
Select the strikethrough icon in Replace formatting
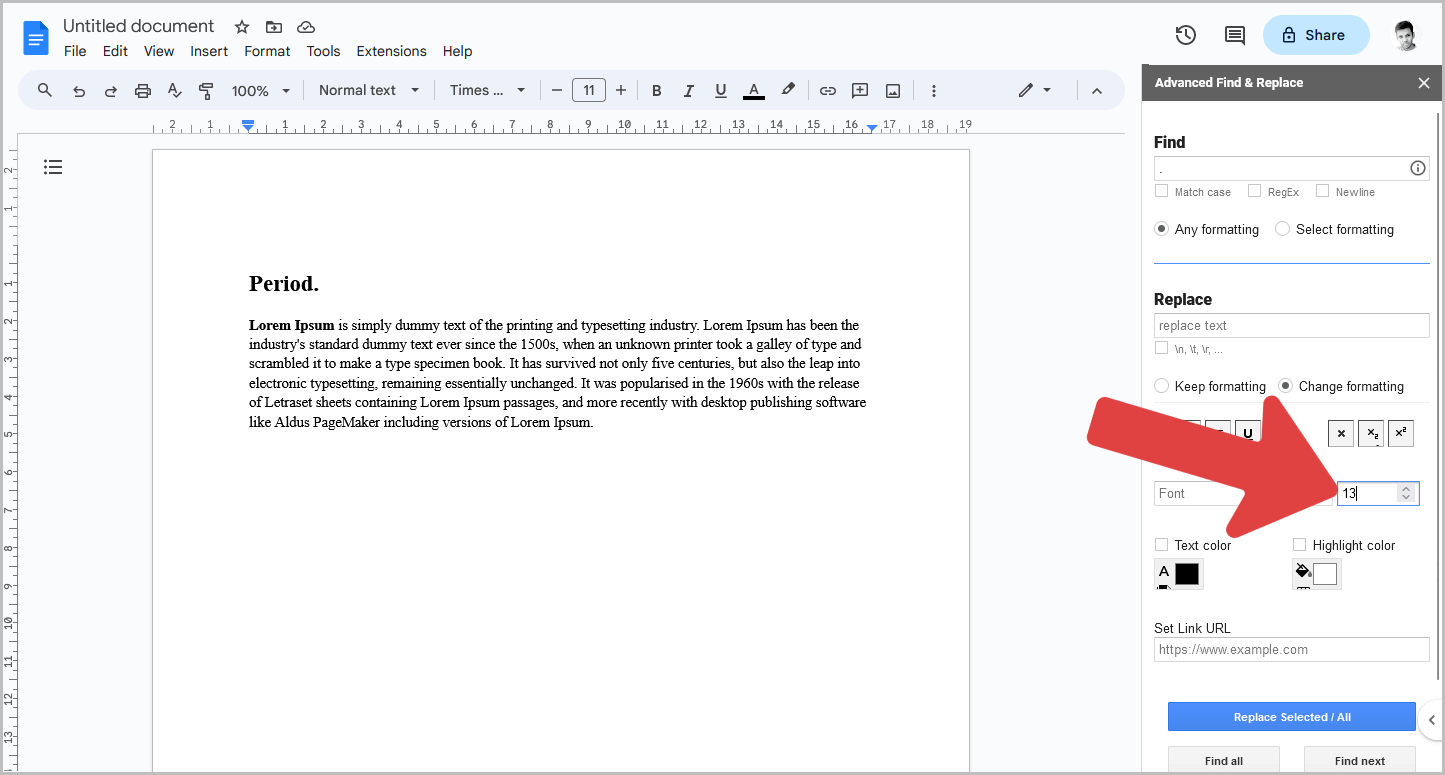[x=1340, y=432]
